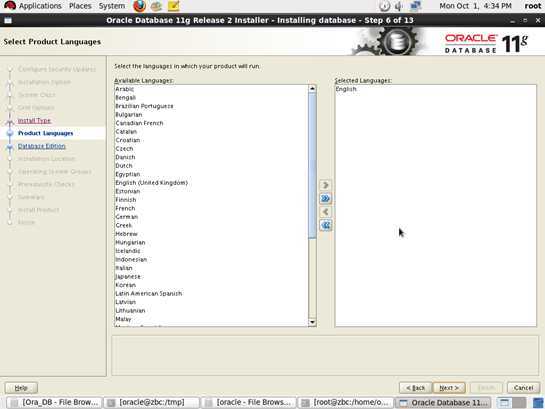Select Latin American Spanish language

[149, 294]
